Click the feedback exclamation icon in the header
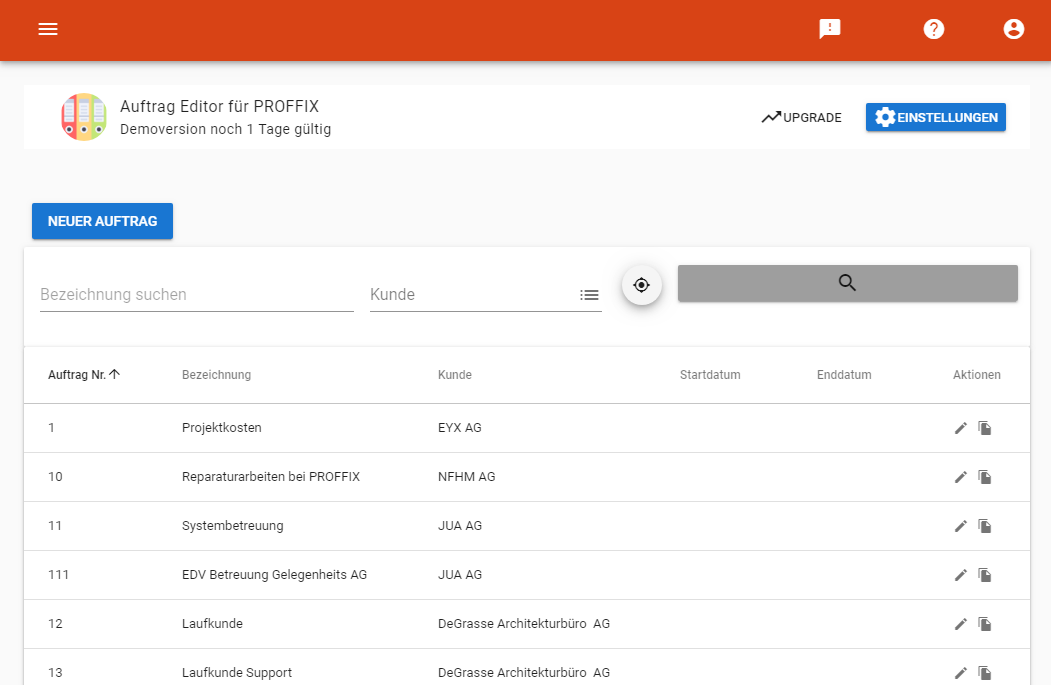This screenshot has width=1051, height=685. click(829, 28)
